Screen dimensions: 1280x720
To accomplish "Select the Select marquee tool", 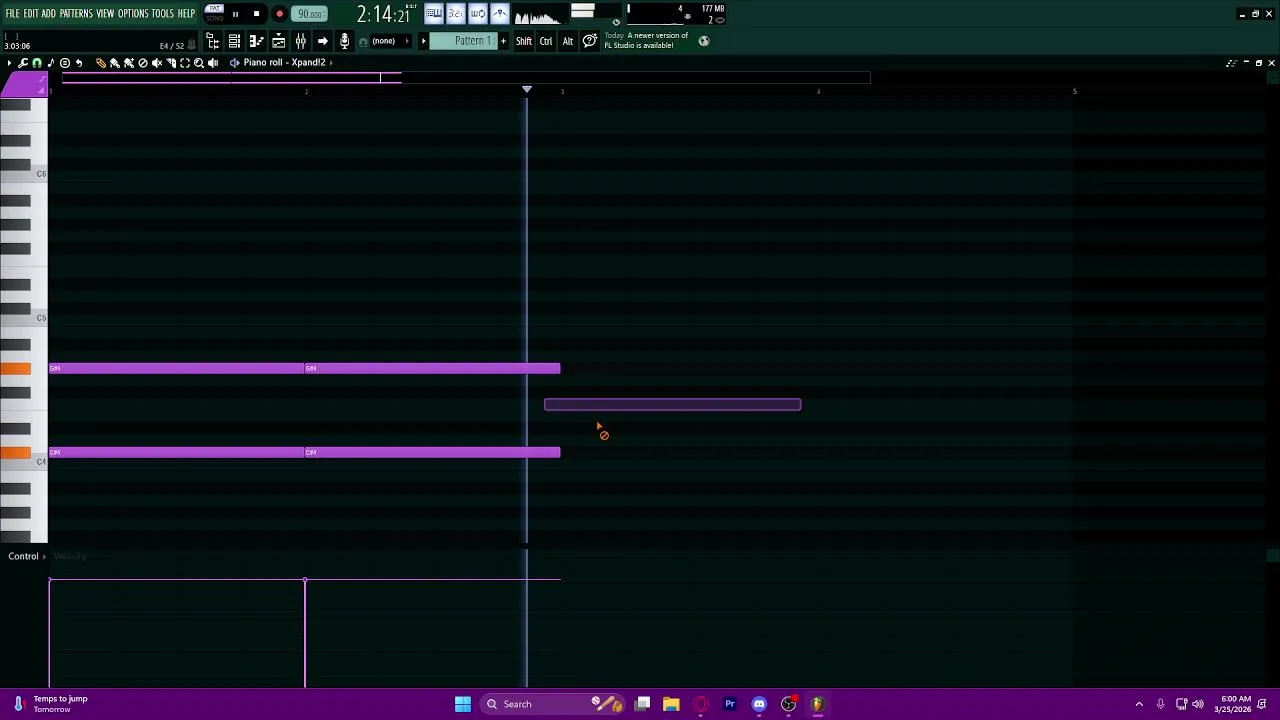I will pyautogui.click(x=185, y=63).
